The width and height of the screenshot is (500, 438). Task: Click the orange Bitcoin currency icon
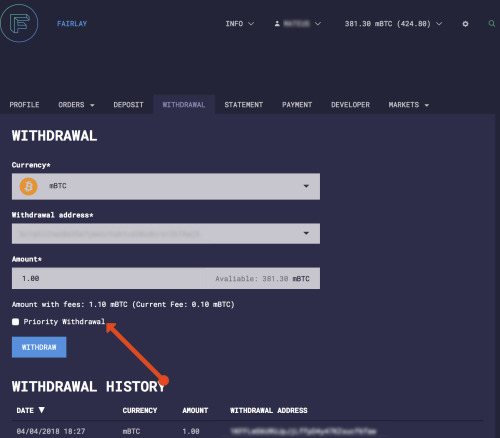click(x=28, y=186)
